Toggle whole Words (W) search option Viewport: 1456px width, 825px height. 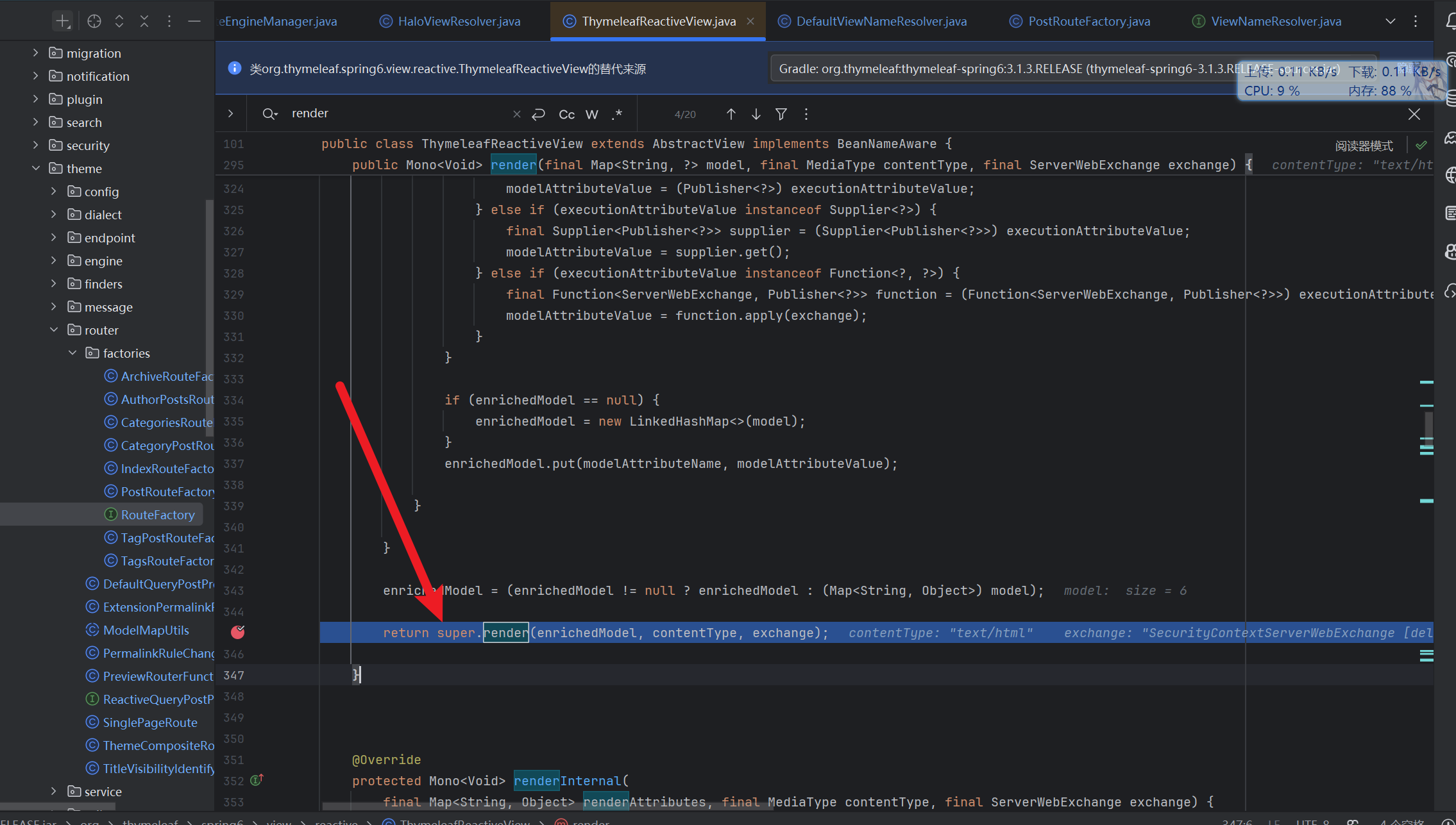click(591, 114)
